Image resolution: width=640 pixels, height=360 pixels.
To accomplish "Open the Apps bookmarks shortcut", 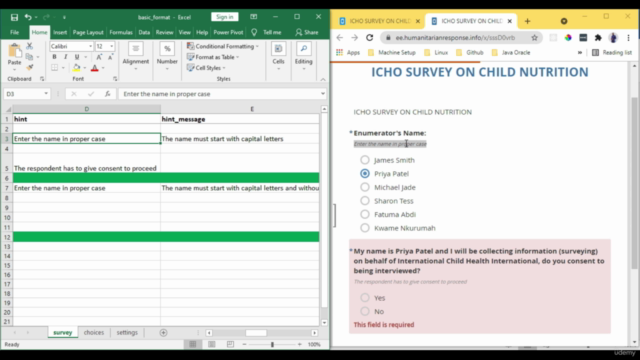I will (348, 53).
